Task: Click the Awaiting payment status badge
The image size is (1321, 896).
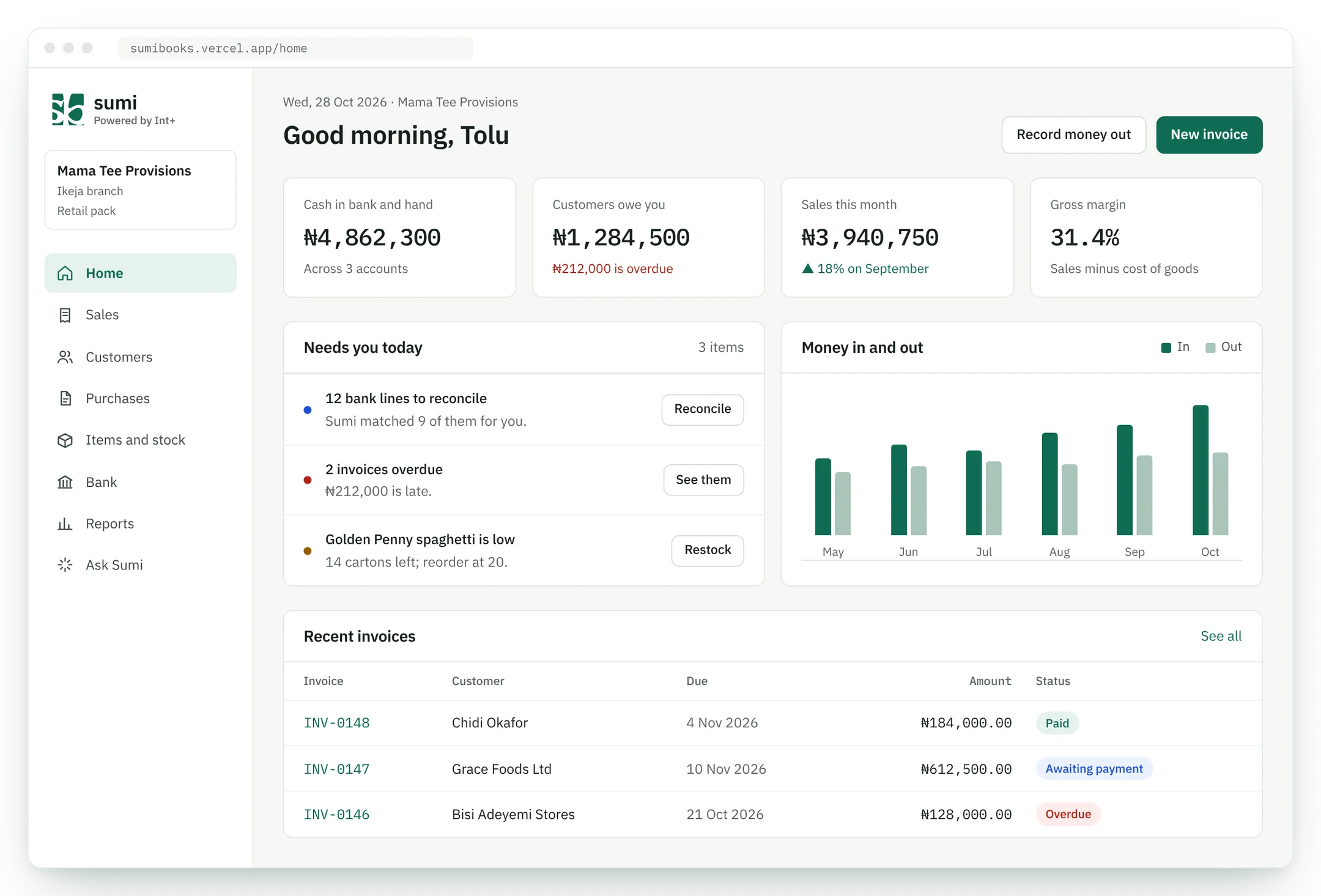Action: pyautogui.click(x=1093, y=769)
